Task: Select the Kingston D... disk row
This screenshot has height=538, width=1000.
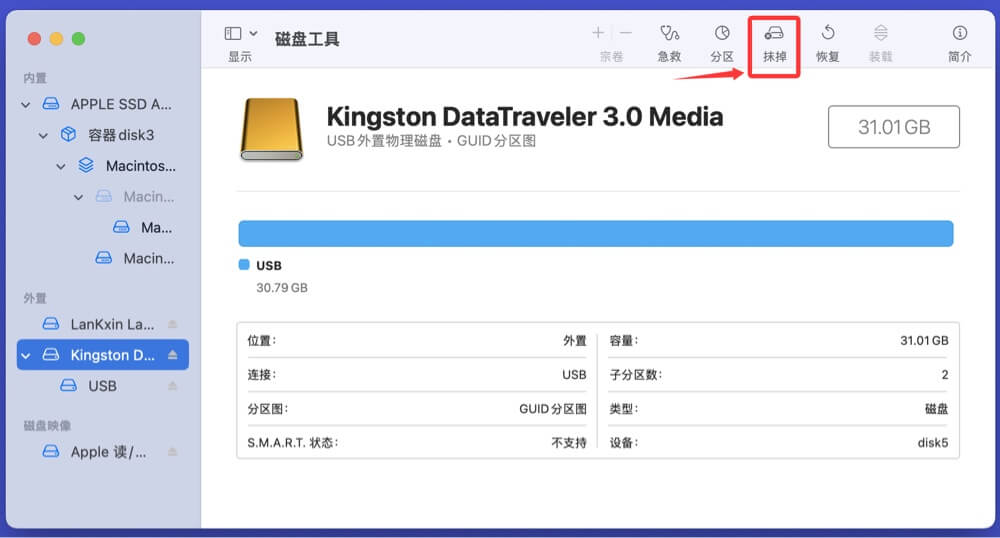Action: click(x=103, y=354)
